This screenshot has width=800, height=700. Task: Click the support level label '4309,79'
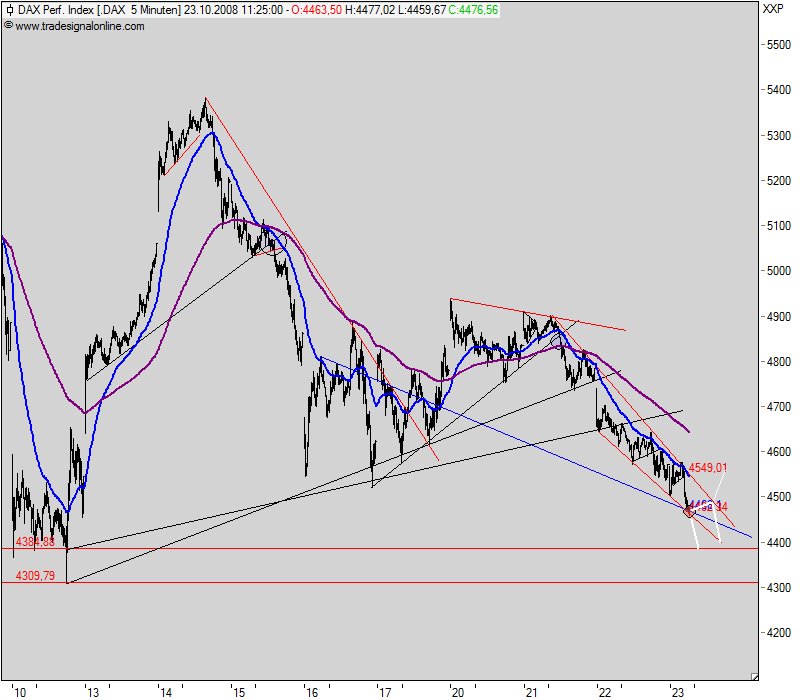[x=35, y=576]
